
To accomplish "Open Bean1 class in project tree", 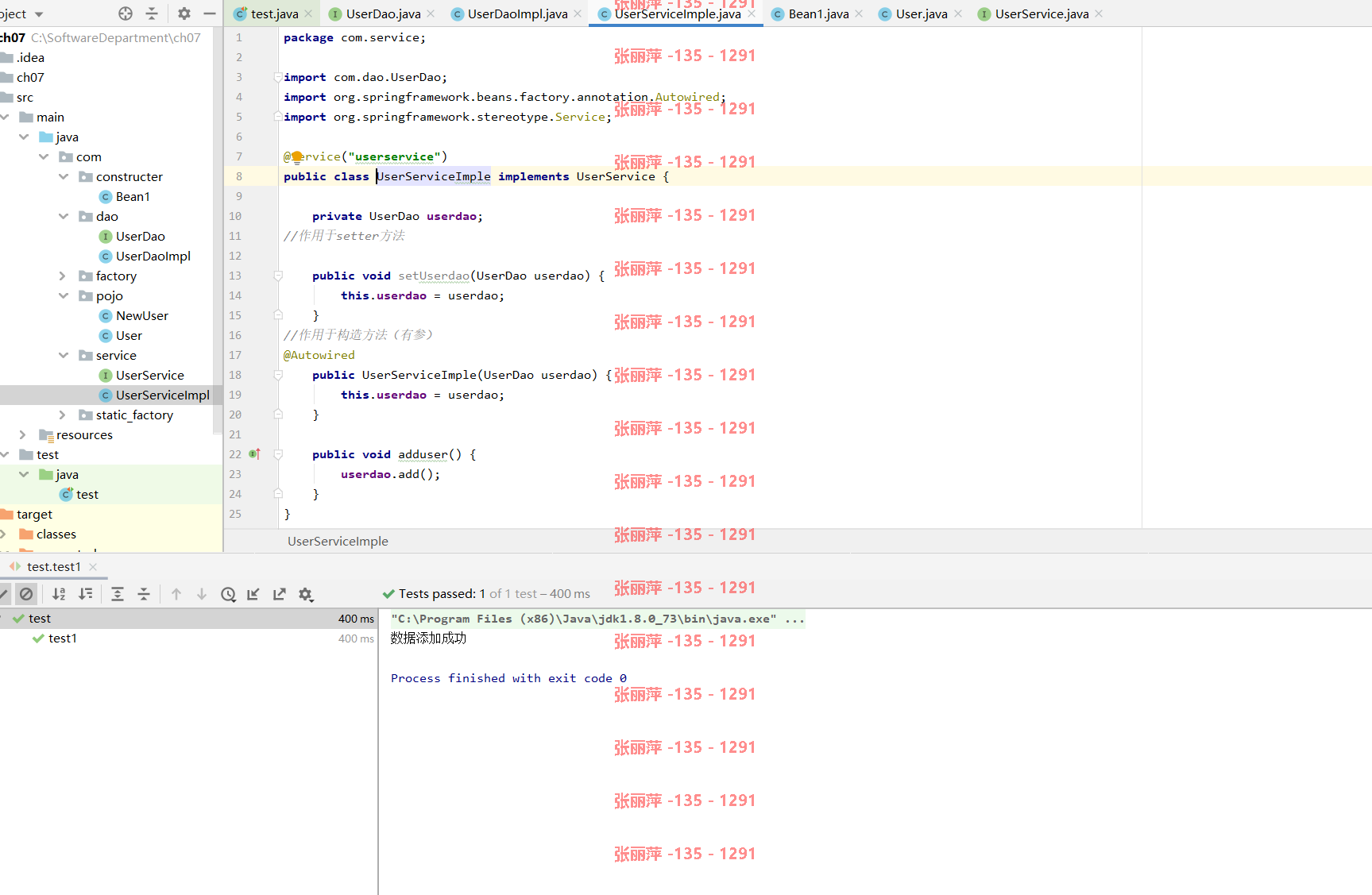I will [133, 196].
